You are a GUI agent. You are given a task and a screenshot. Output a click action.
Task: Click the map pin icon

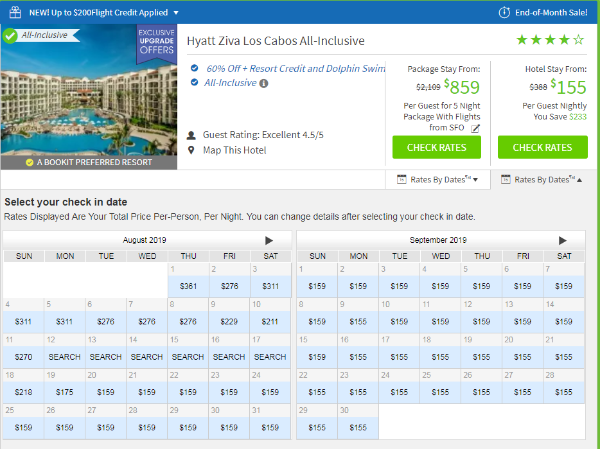191,150
